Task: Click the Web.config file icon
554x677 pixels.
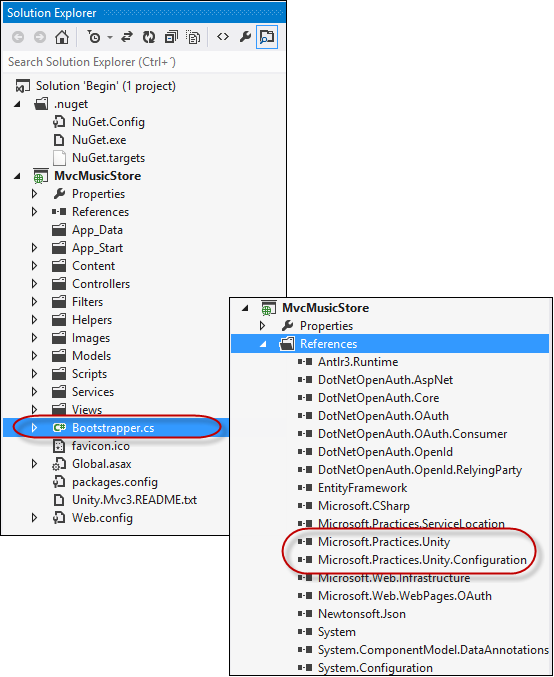Action: click(59, 518)
